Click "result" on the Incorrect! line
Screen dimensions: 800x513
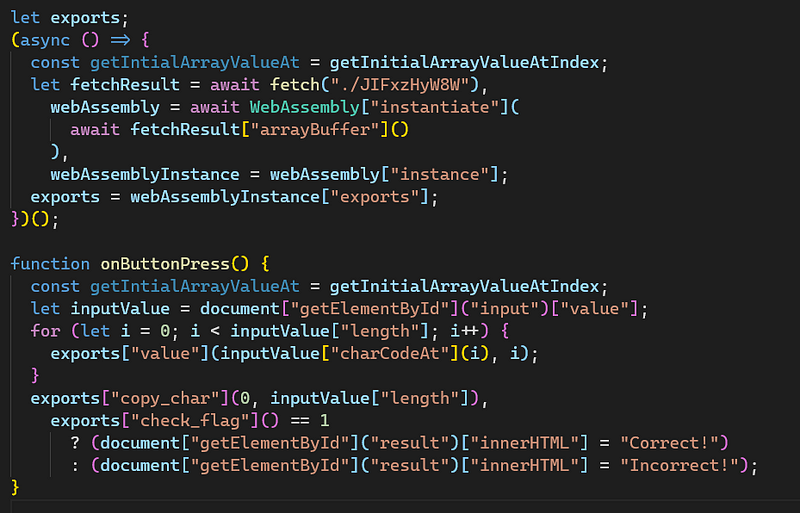point(410,466)
